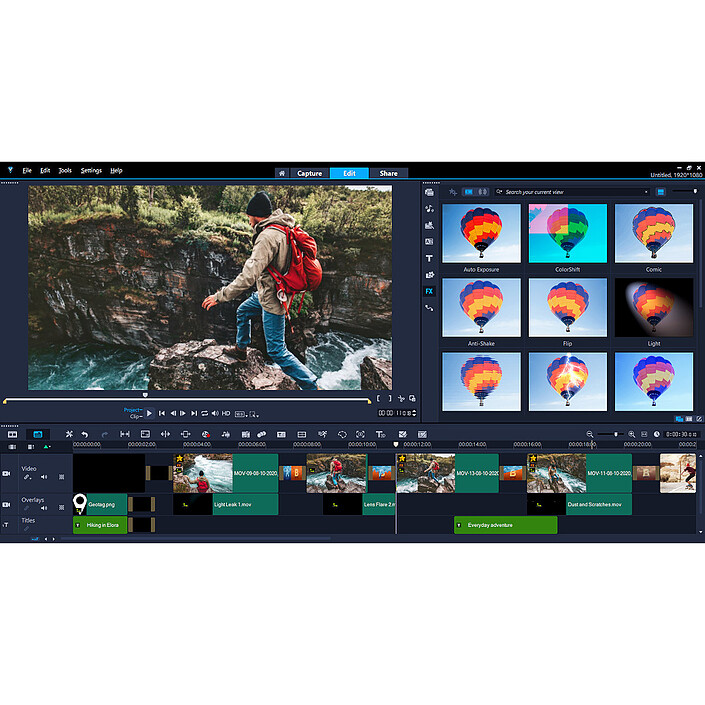Switch preview to Clip mode
The width and height of the screenshot is (705, 705).
pos(136,417)
